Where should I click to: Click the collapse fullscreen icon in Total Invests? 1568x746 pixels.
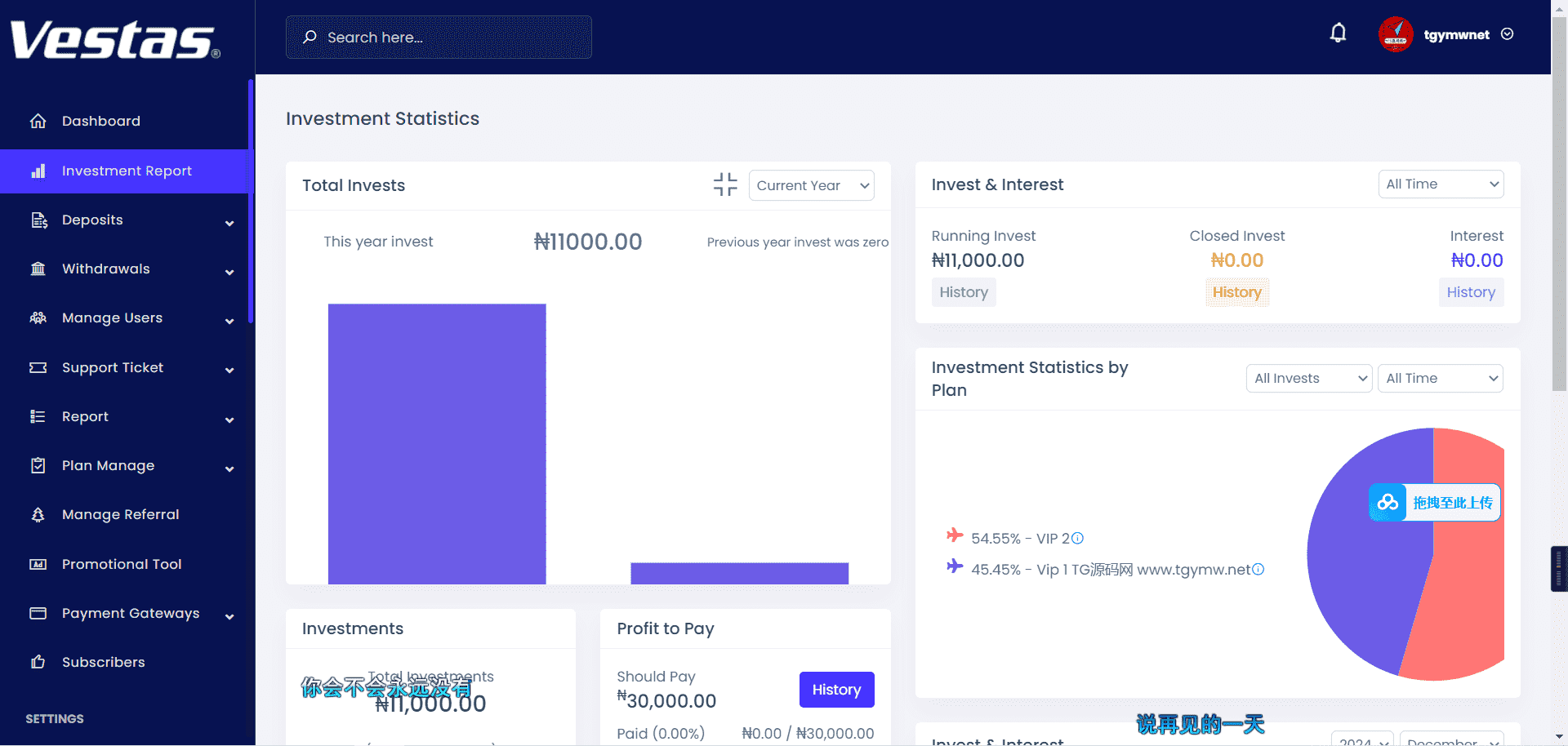(x=724, y=184)
